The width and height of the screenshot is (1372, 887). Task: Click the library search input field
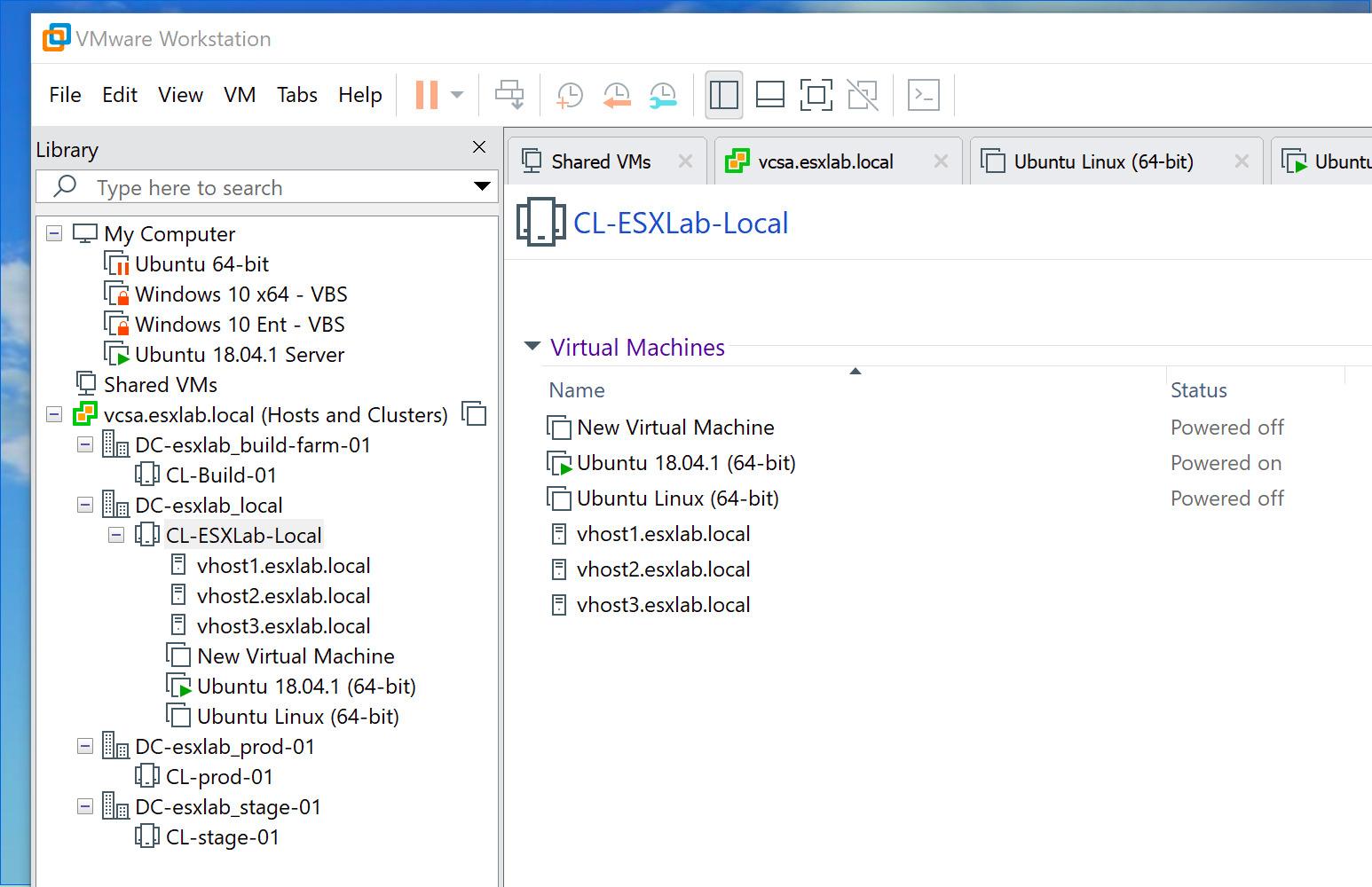coord(266,188)
